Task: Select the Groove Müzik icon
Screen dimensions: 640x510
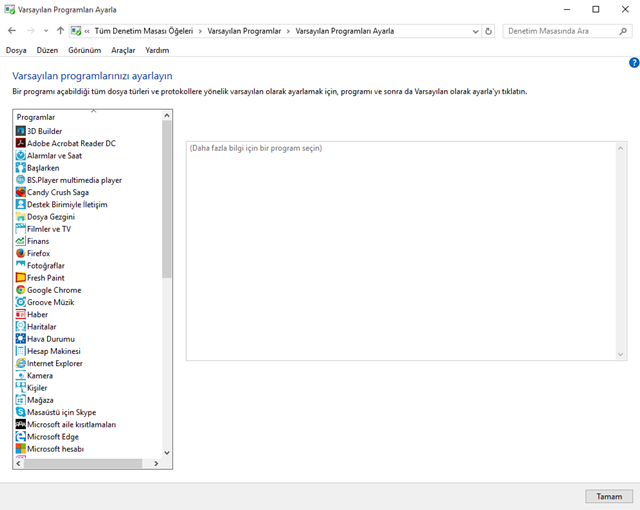Action: click(20, 302)
